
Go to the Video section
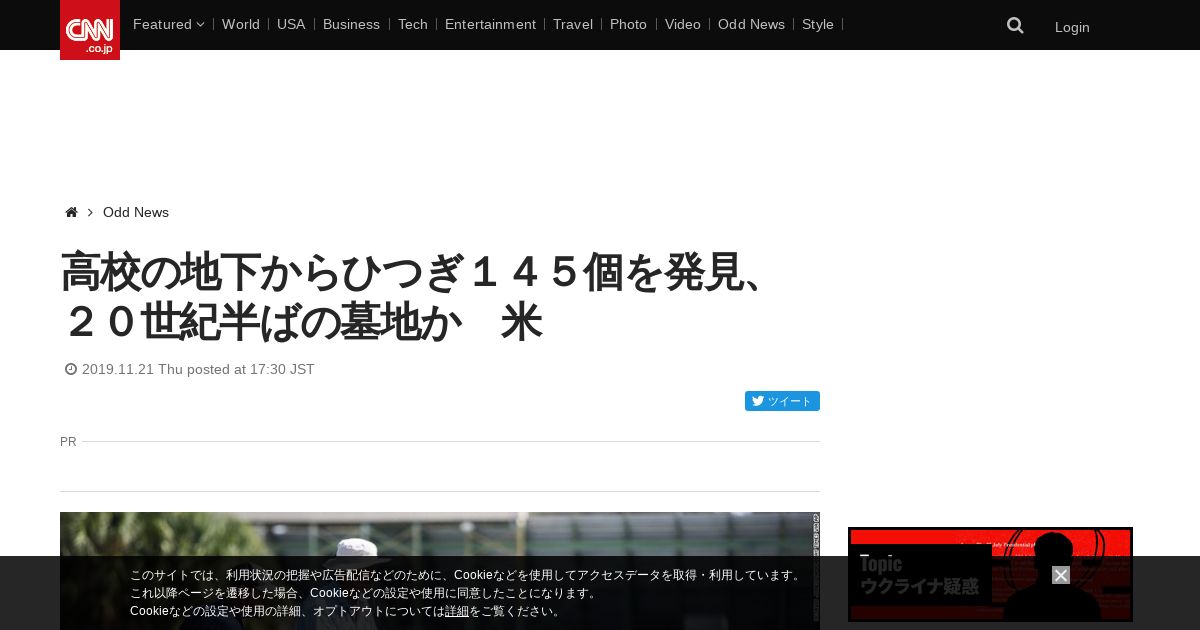683,24
